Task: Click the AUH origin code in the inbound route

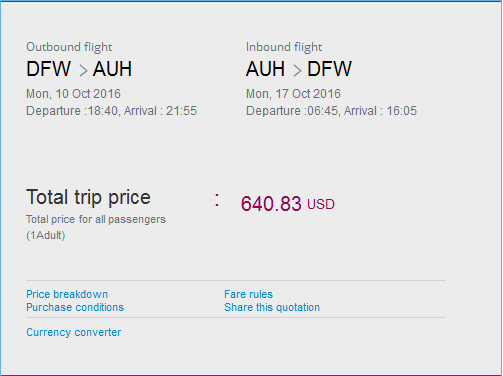Action: tap(265, 69)
